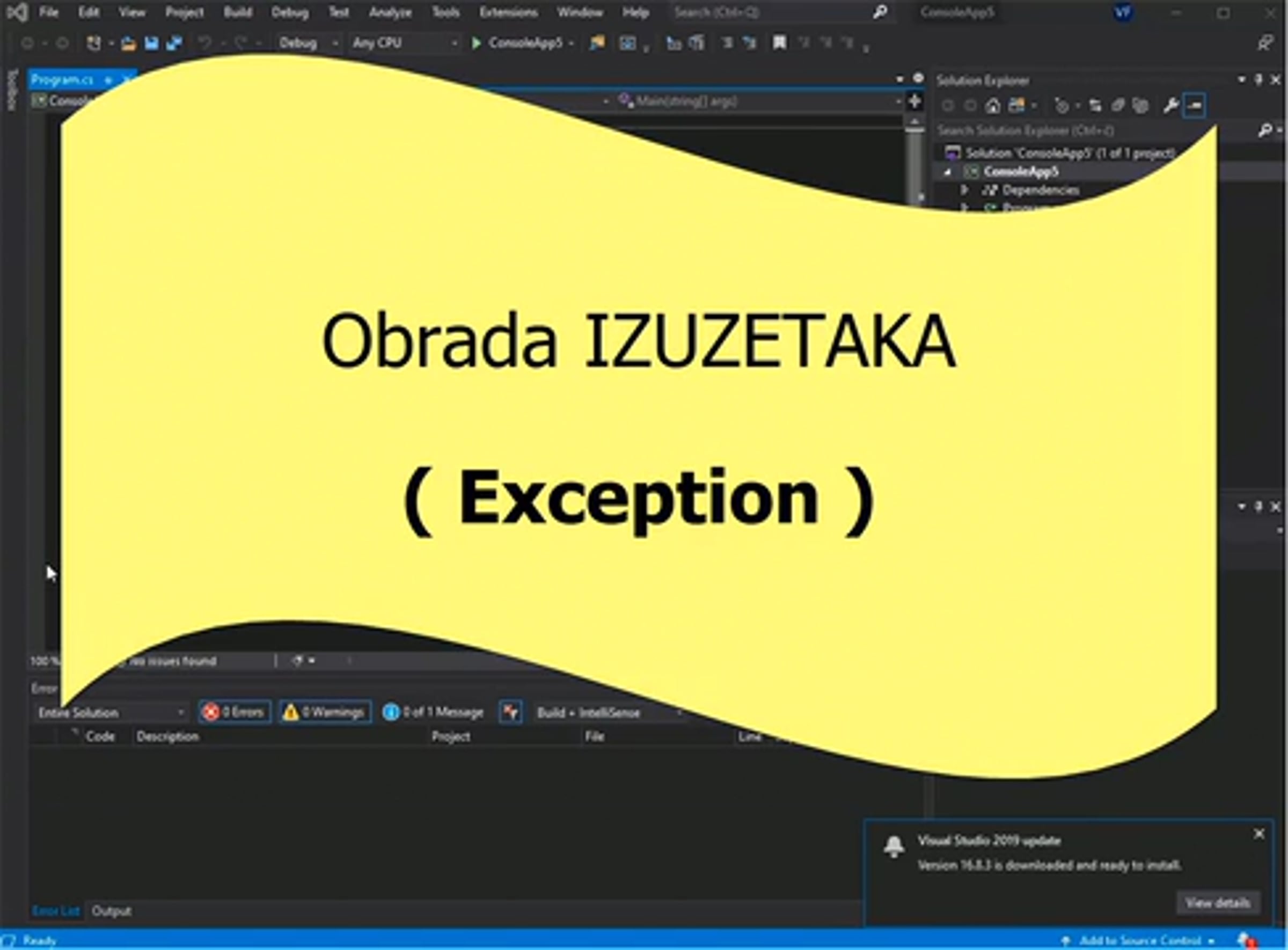Click the green Start ConsoleApp5 play icon
The height and width of the screenshot is (950, 1288).
coord(476,43)
